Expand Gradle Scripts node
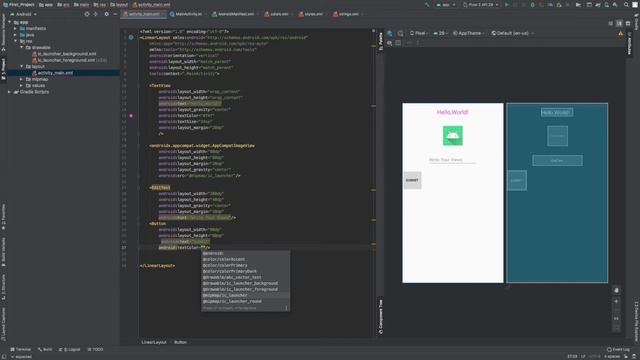Image resolution: width=640 pixels, height=360 pixels. (x=9, y=92)
